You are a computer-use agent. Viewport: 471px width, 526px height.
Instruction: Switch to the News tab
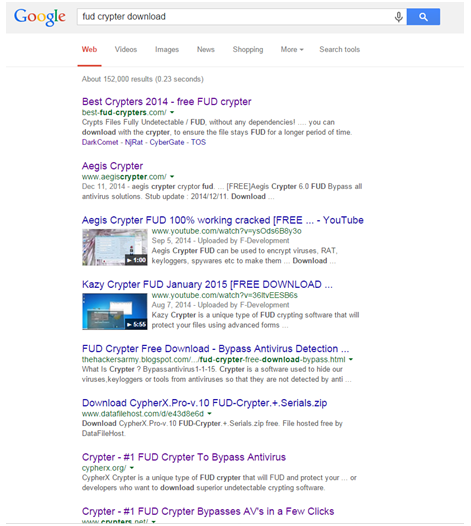[x=206, y=50]
